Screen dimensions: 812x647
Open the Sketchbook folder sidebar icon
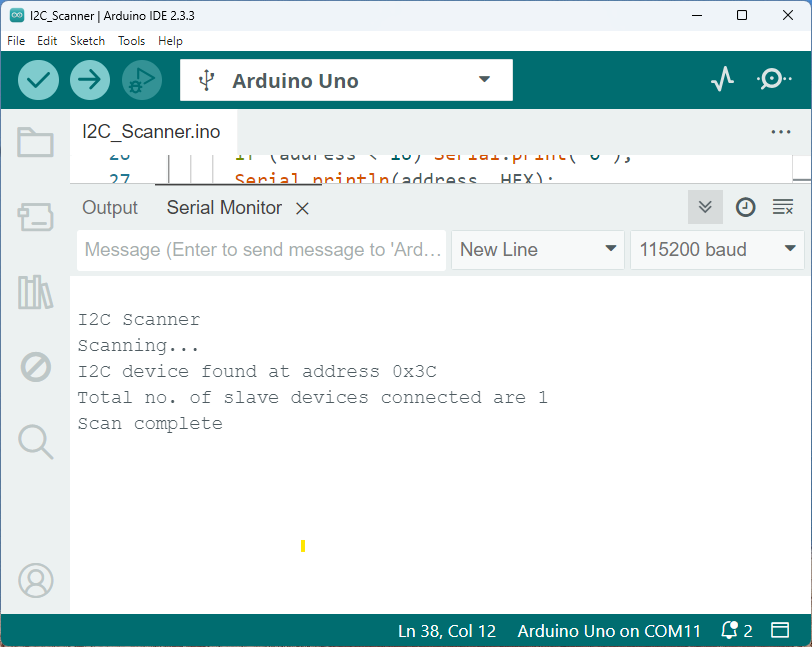[x=35, y=141]
